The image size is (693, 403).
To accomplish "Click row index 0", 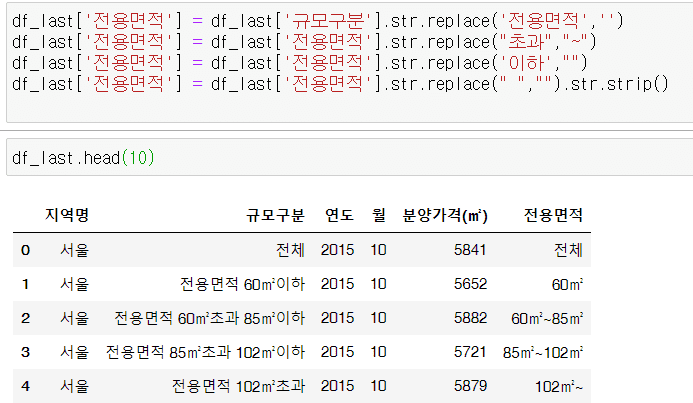I will pos(25,250).
